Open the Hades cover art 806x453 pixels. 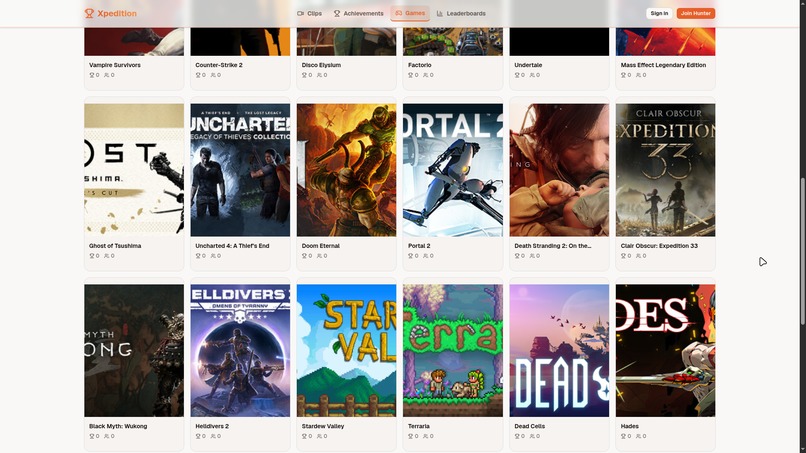666,351
